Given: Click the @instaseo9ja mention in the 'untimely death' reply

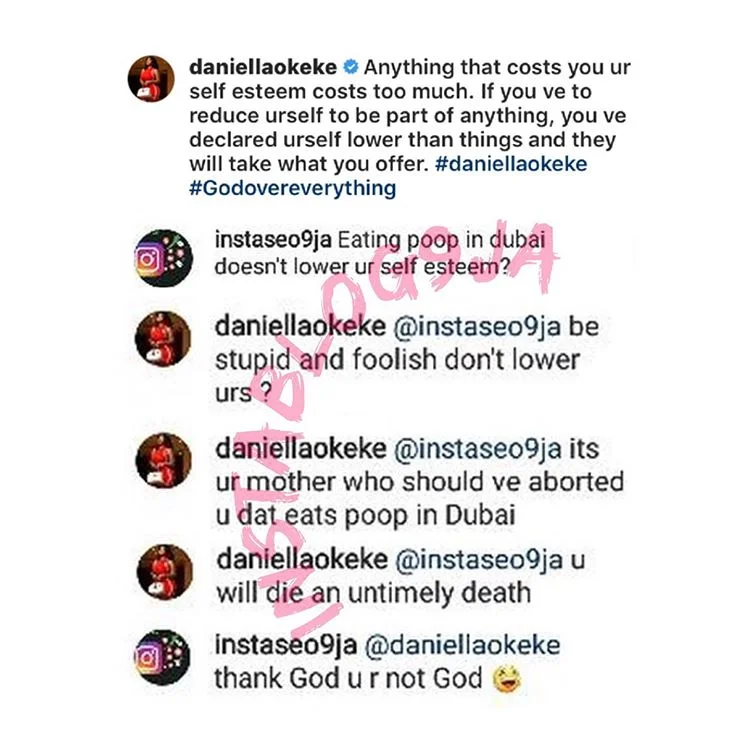Looking at the screenshot, I should tap(478, 560).
